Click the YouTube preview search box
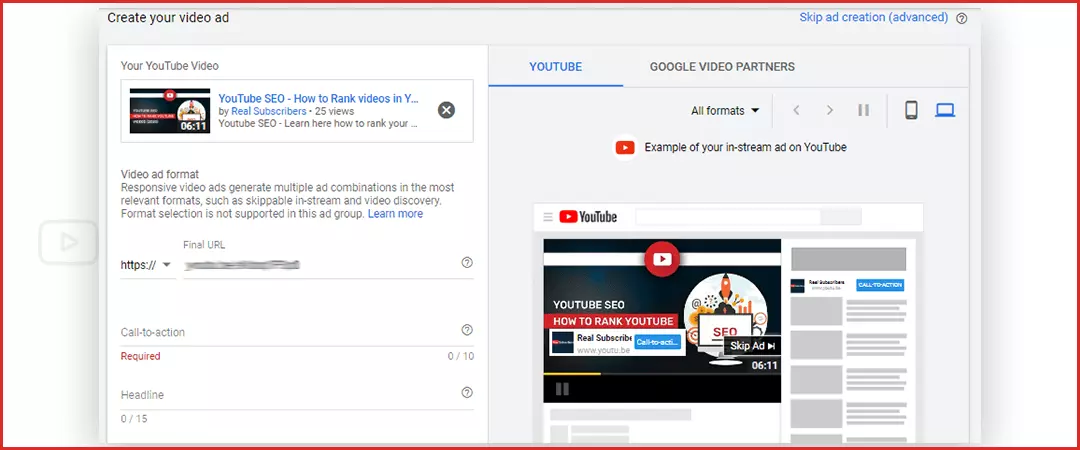This screenshot has height=450, width=1080. [728, 217]
